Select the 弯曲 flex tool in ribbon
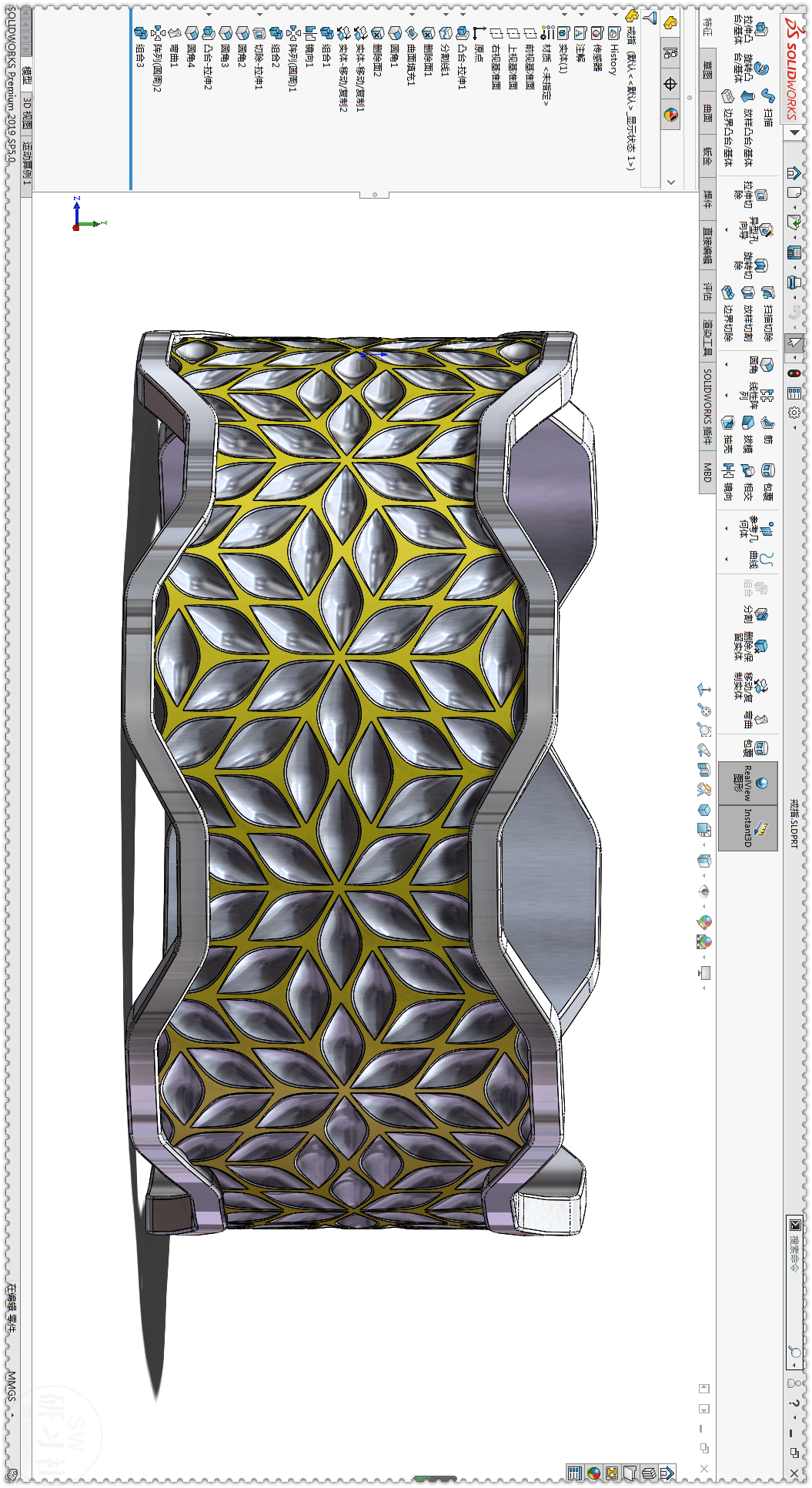 coord(755,720)
